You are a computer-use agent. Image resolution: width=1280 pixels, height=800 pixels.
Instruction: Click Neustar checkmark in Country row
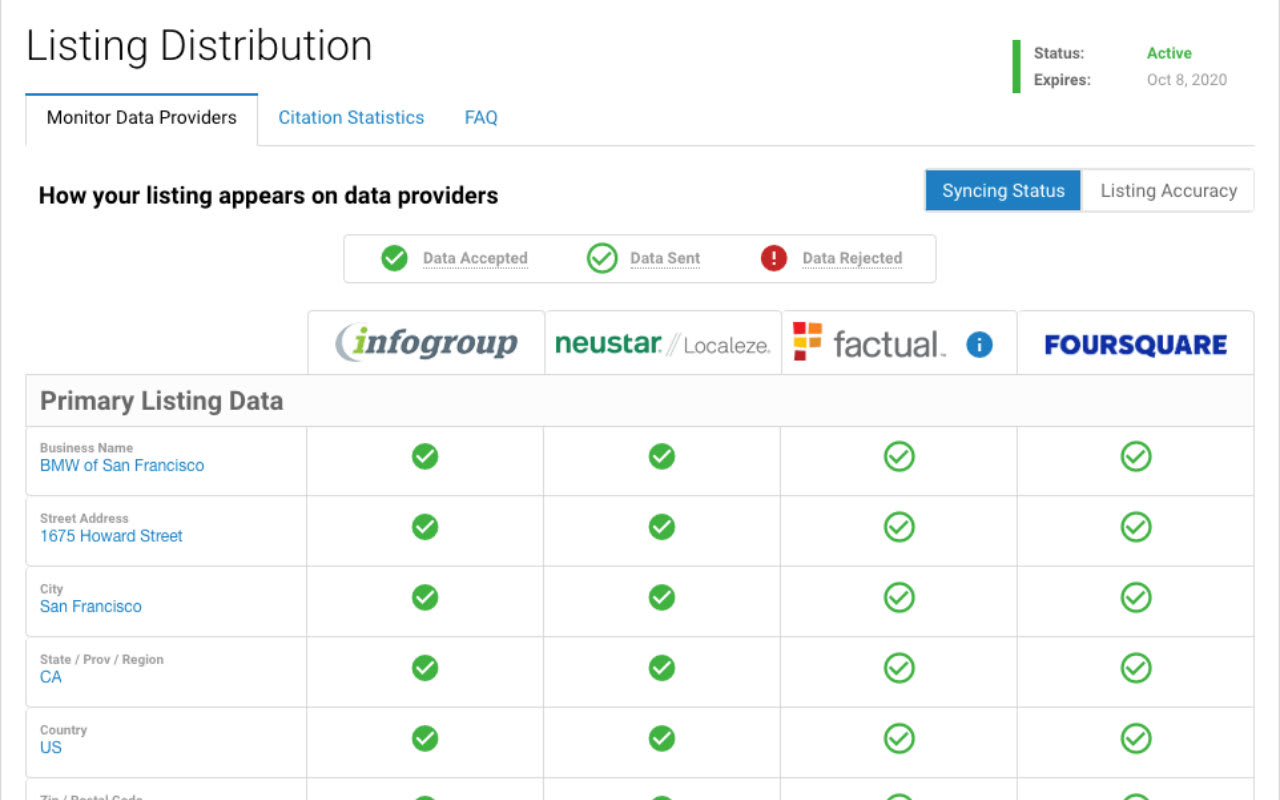pos(662,739)
